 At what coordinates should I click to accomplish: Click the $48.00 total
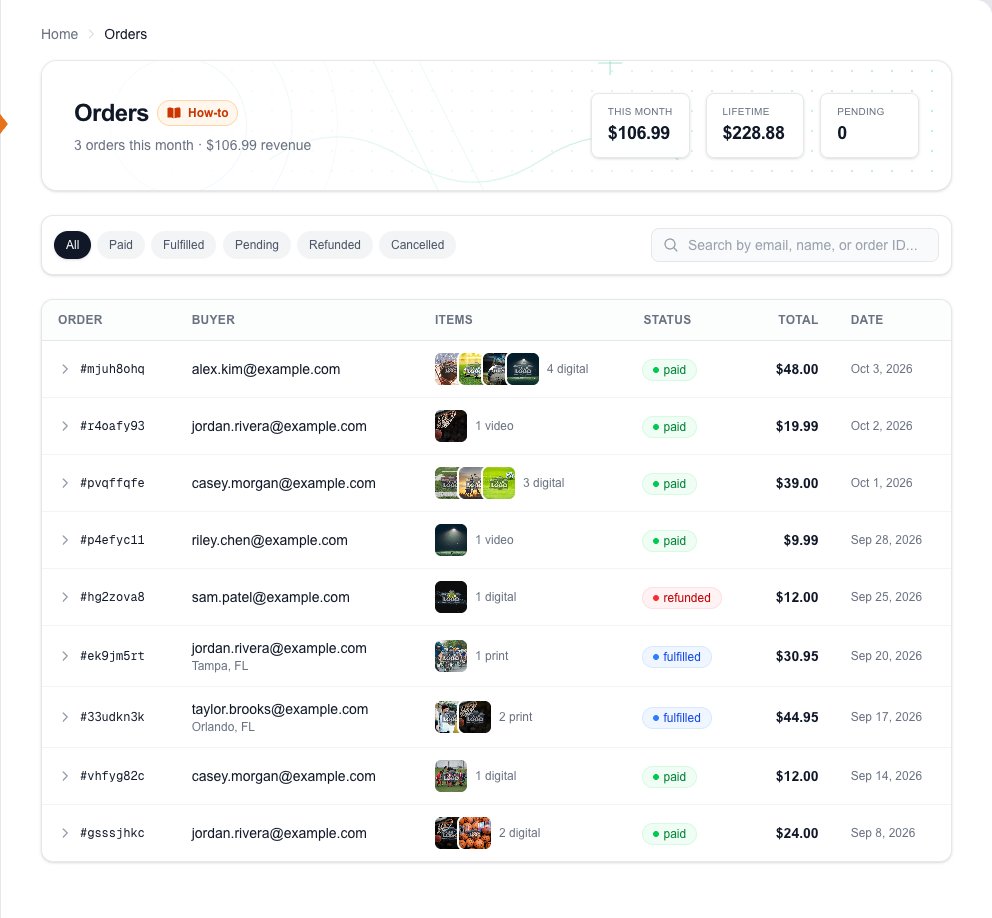797,369
